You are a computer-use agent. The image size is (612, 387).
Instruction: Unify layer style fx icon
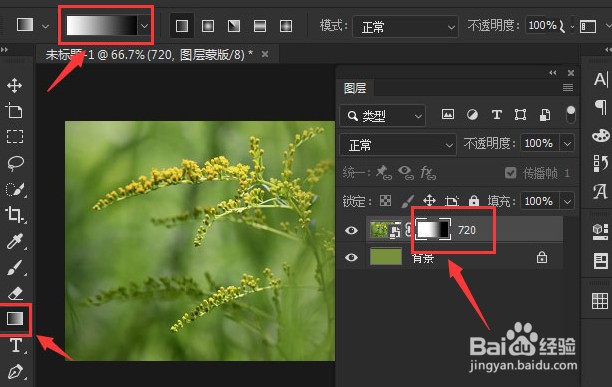click(428, 172)
